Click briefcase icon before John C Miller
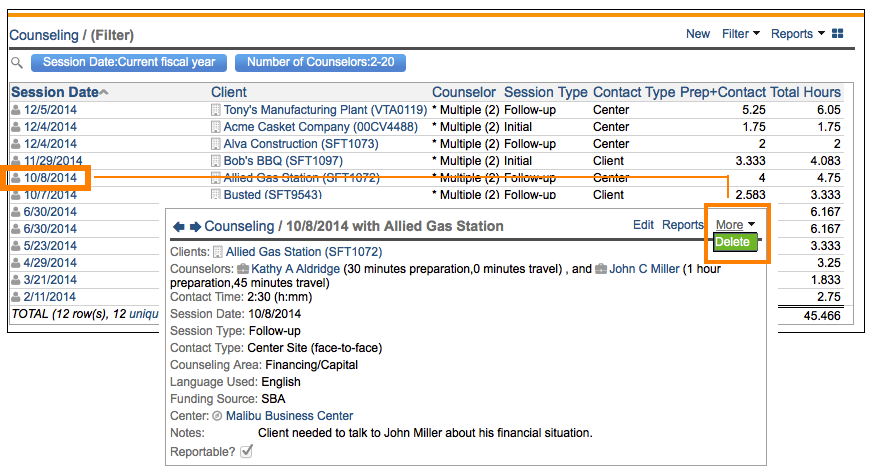870x475 pixels. (601, 269)
